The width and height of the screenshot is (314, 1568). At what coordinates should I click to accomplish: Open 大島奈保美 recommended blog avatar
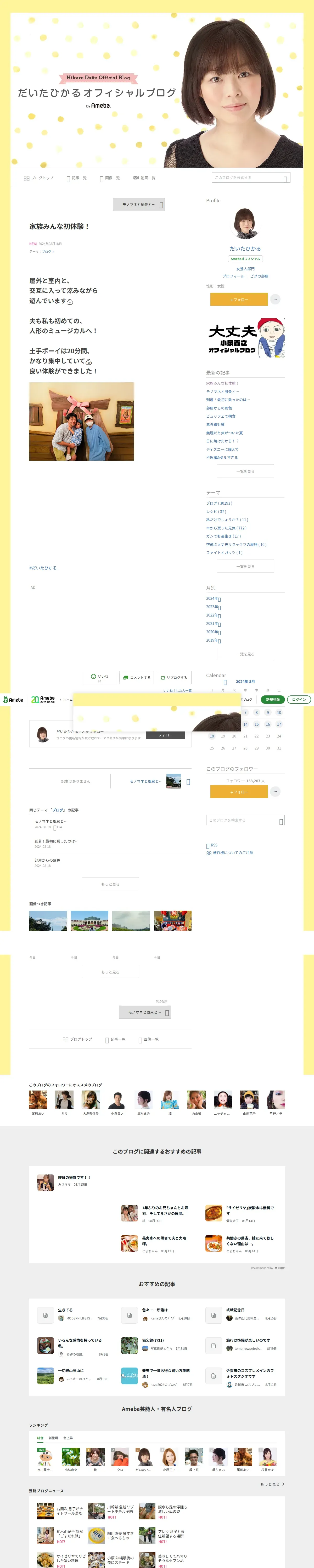tap(91, 1100)
